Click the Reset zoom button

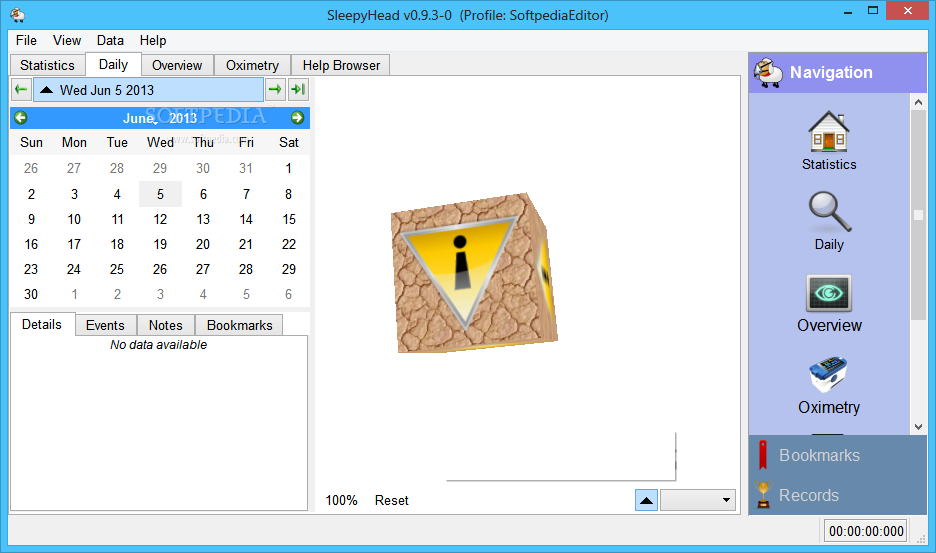[392, 500]
